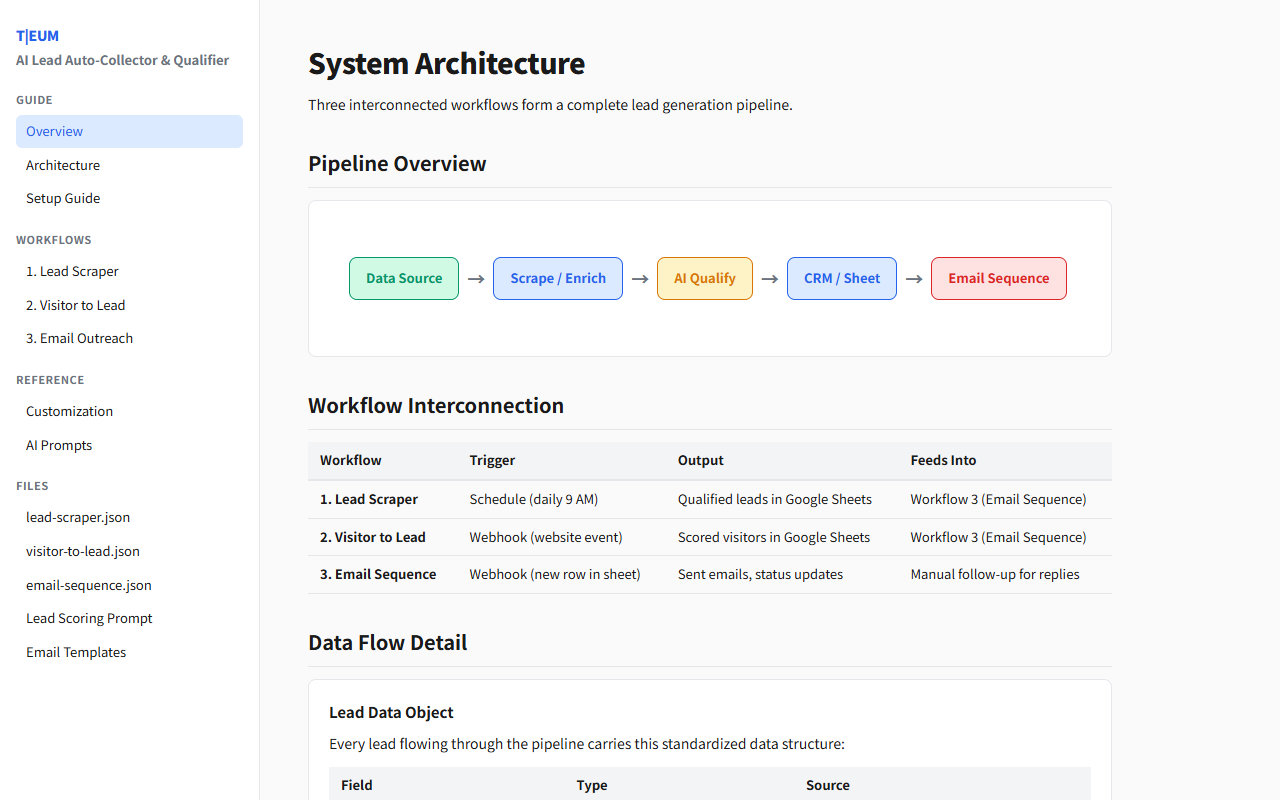1280x800 pixels.
Task: Go to the Architecture page
Action: coord(63,165)
